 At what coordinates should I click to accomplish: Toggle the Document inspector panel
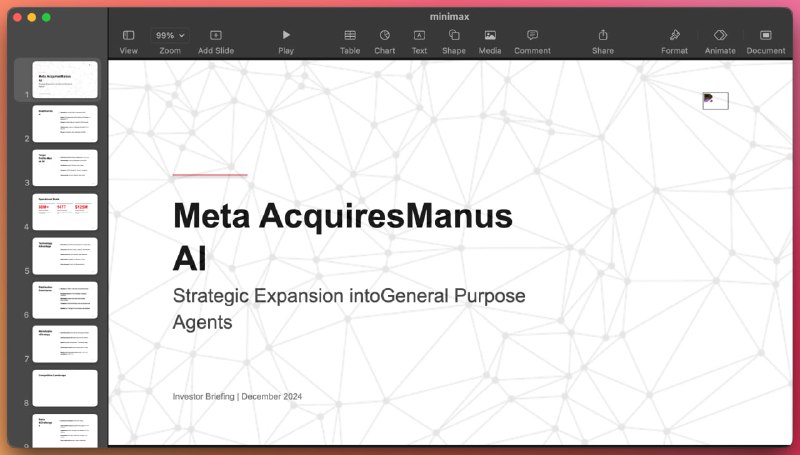click(766, 35)
